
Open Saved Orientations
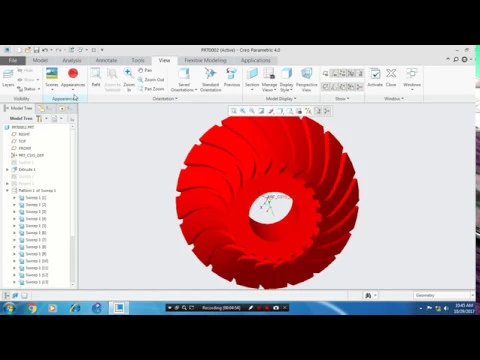[184, 79]
